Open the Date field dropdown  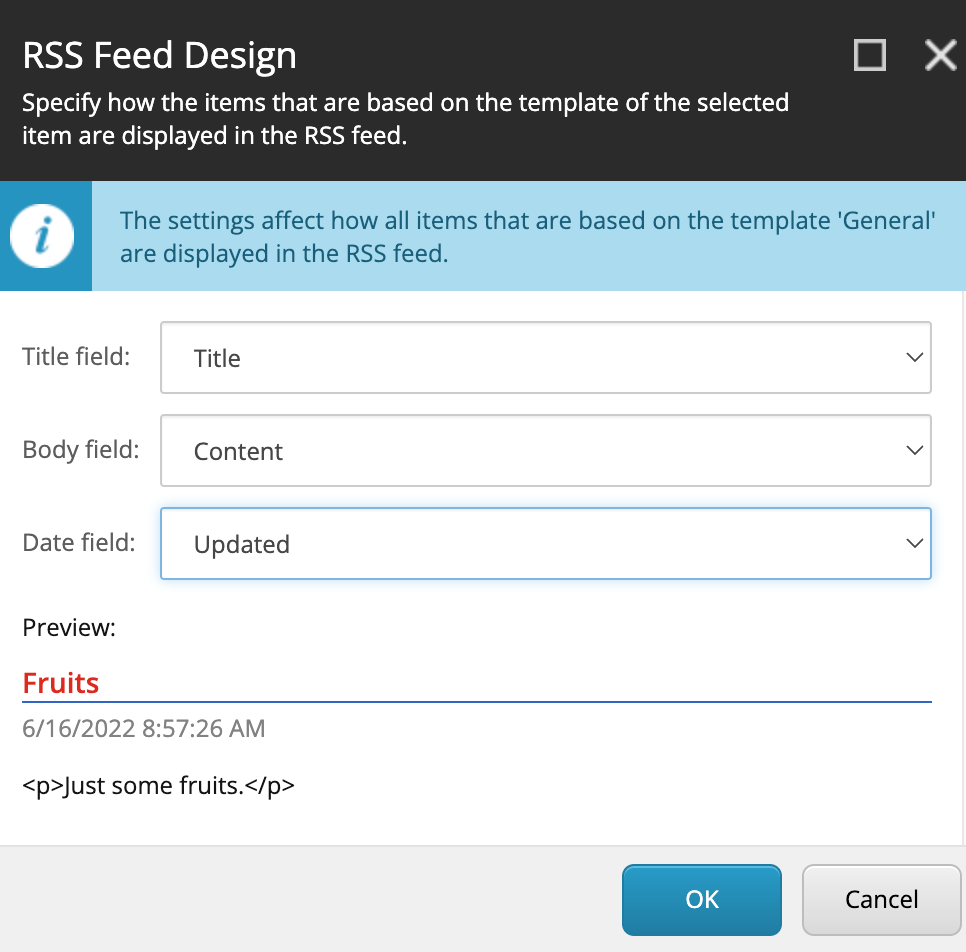(x=546, y=543)
